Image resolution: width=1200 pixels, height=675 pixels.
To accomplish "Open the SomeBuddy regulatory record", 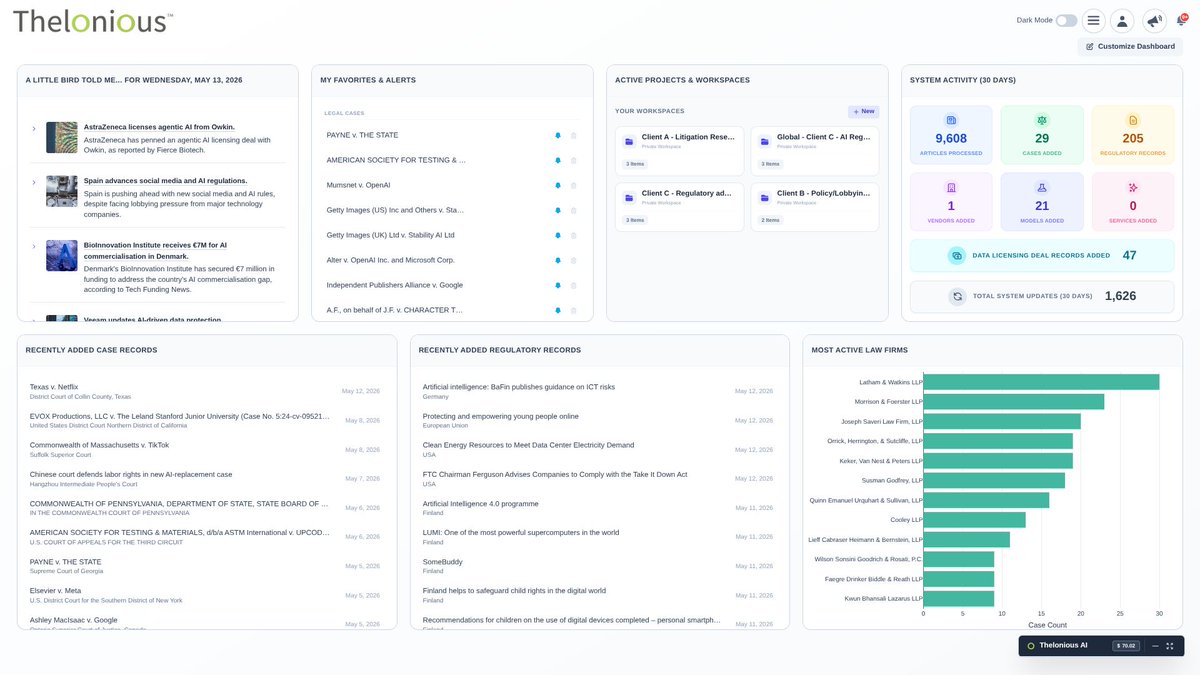I will coord(443,562).
